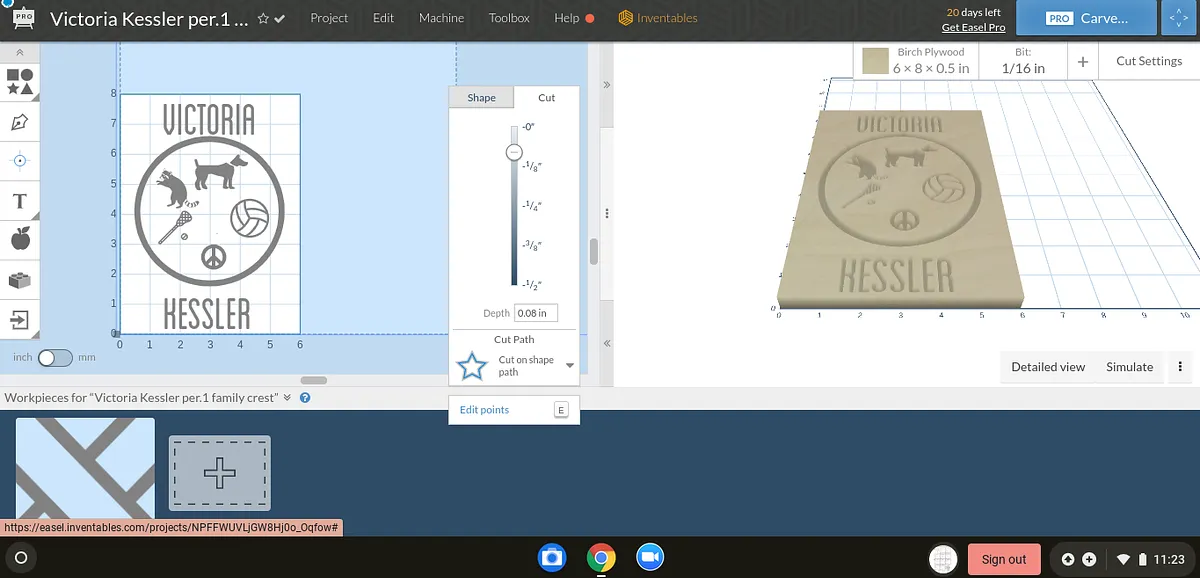The height and width of the screenshot is (578, 1200).
Task: Click the cut depth slider handle
Action: pyautogui.click(x=514, y=152)
